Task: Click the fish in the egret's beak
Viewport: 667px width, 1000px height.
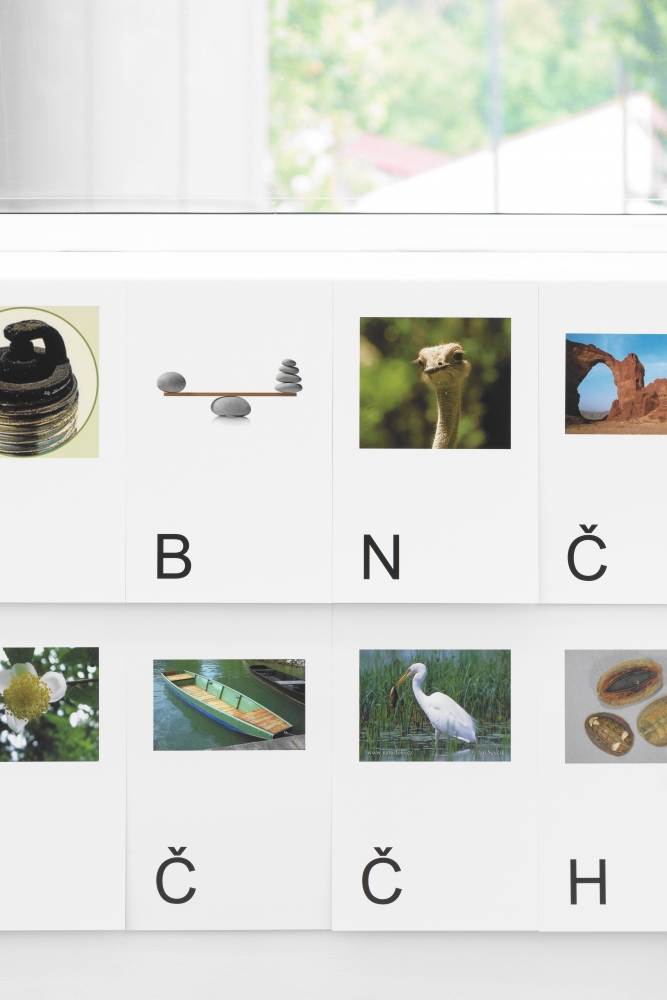Action: tap(395, 696)
